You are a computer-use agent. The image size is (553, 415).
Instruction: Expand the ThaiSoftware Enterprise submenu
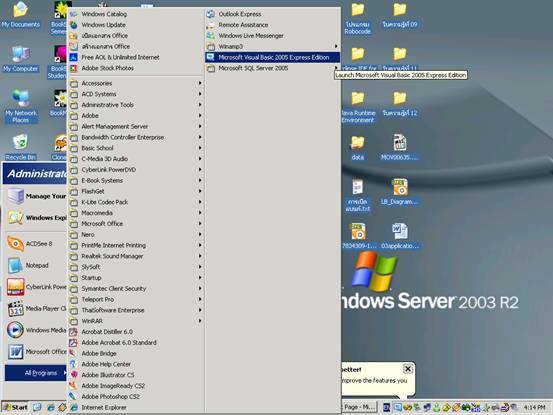click(x=136, y=310)
